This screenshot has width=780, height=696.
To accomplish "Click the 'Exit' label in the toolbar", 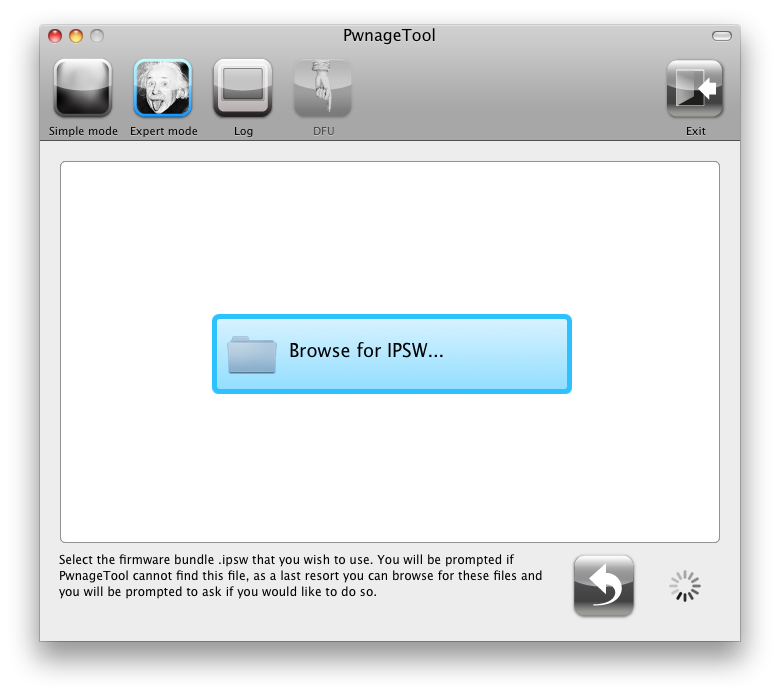I will pos(695,131).
